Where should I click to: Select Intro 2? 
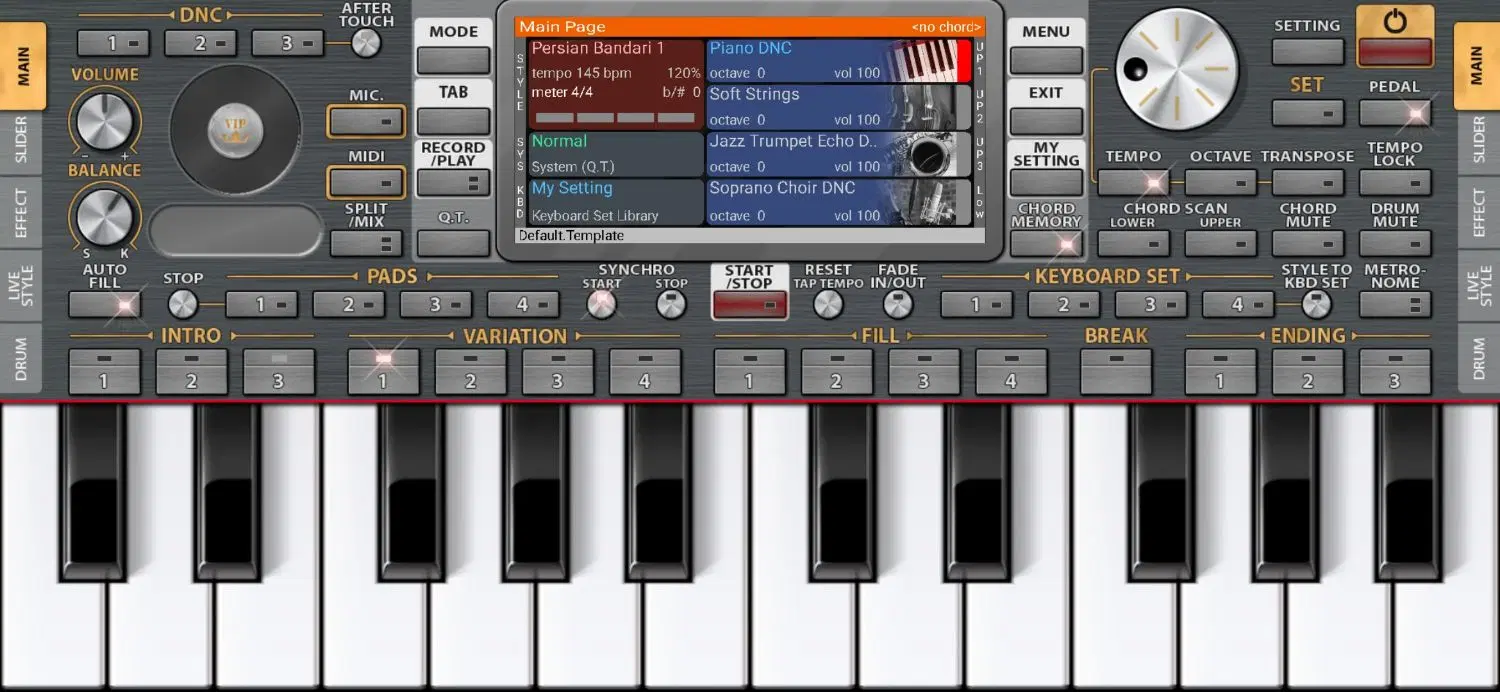pyautogui.click(x=192, y=371)
